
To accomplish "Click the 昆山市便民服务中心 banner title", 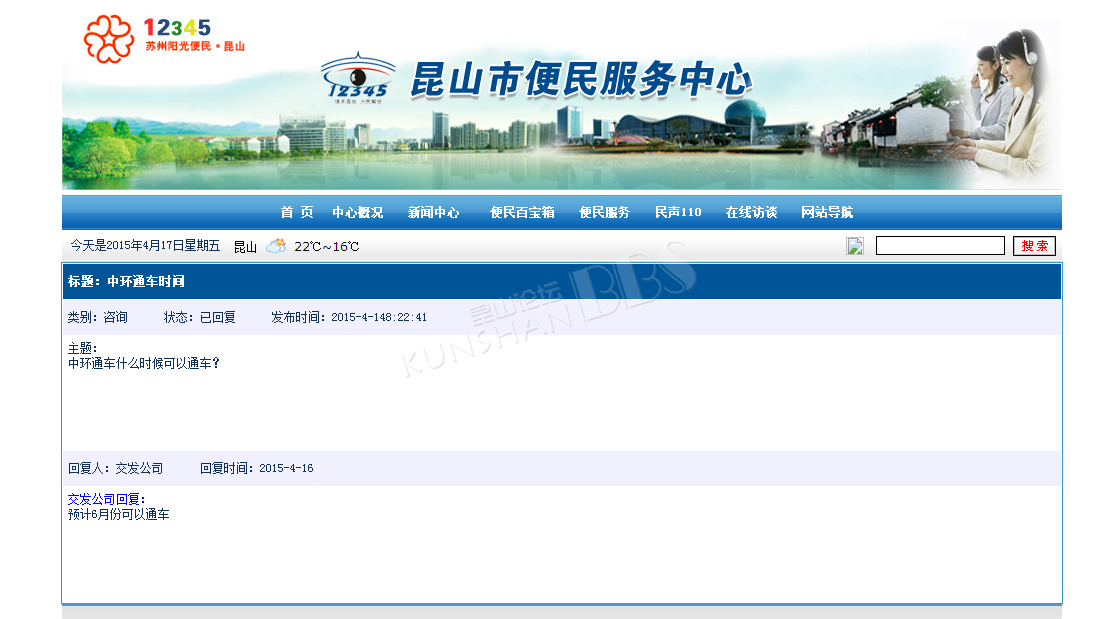I will tap(581, 79).
